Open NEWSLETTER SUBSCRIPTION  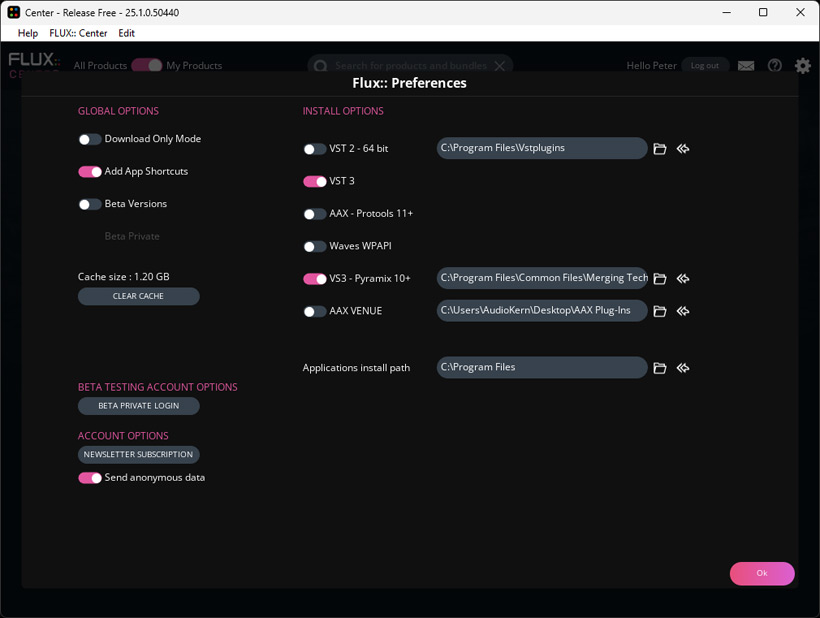(x=139, y=454)
